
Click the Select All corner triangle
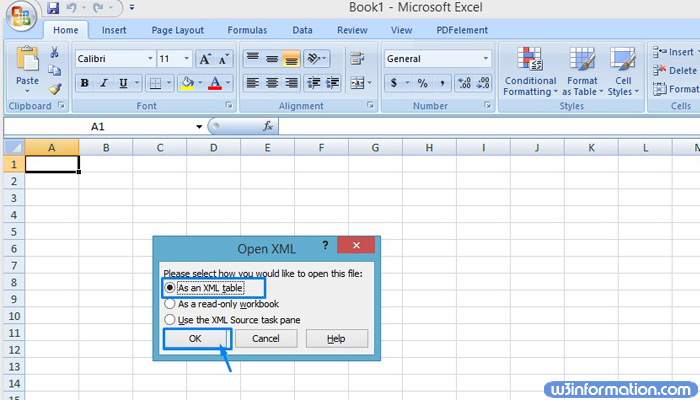pyautogui.click(x=14, y=147)
